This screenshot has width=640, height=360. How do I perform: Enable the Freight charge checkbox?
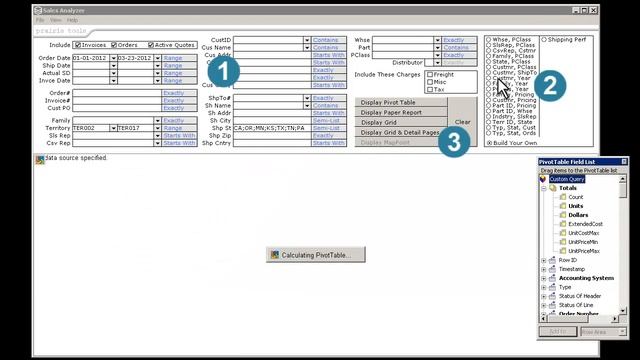pyautogui.click(x=430, y=75)
